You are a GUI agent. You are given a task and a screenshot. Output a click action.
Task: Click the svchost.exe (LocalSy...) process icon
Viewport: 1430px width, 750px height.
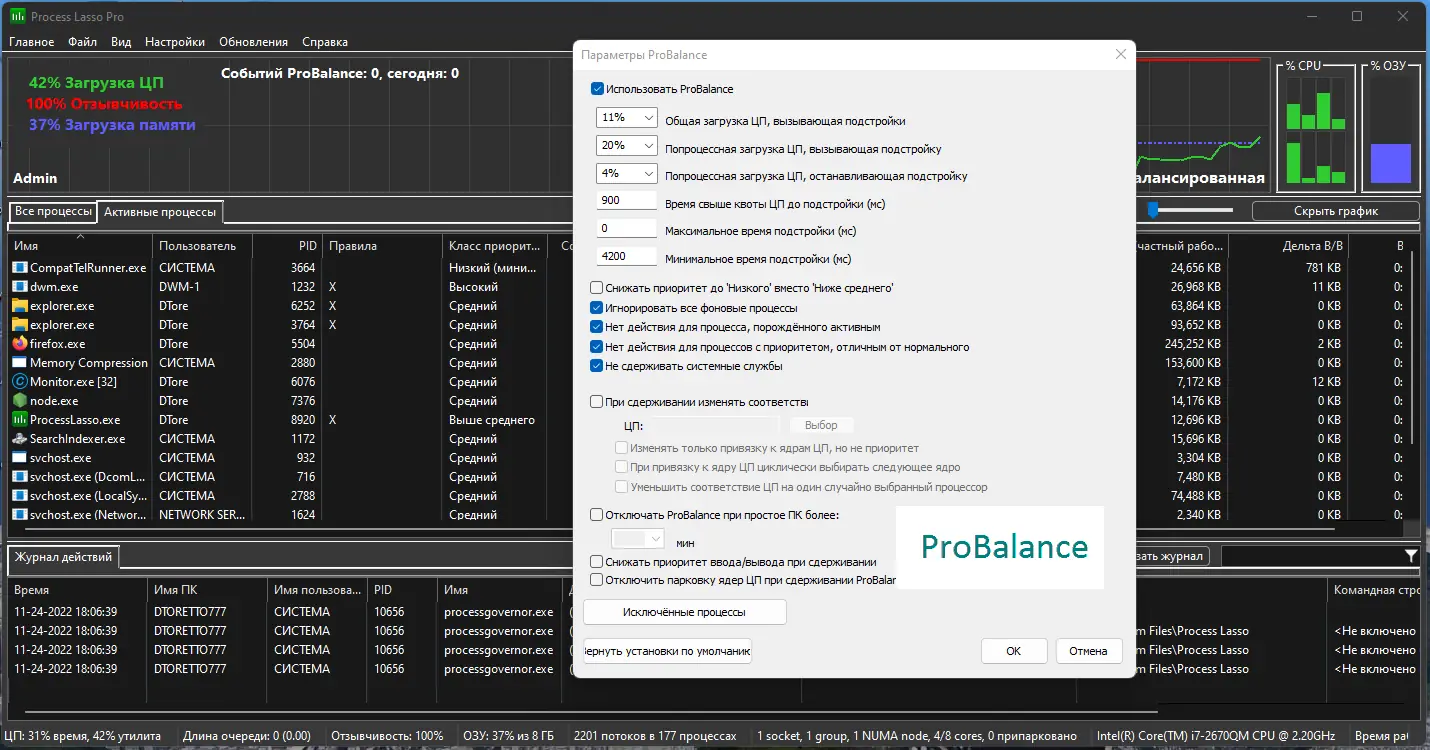pos(20,496)
